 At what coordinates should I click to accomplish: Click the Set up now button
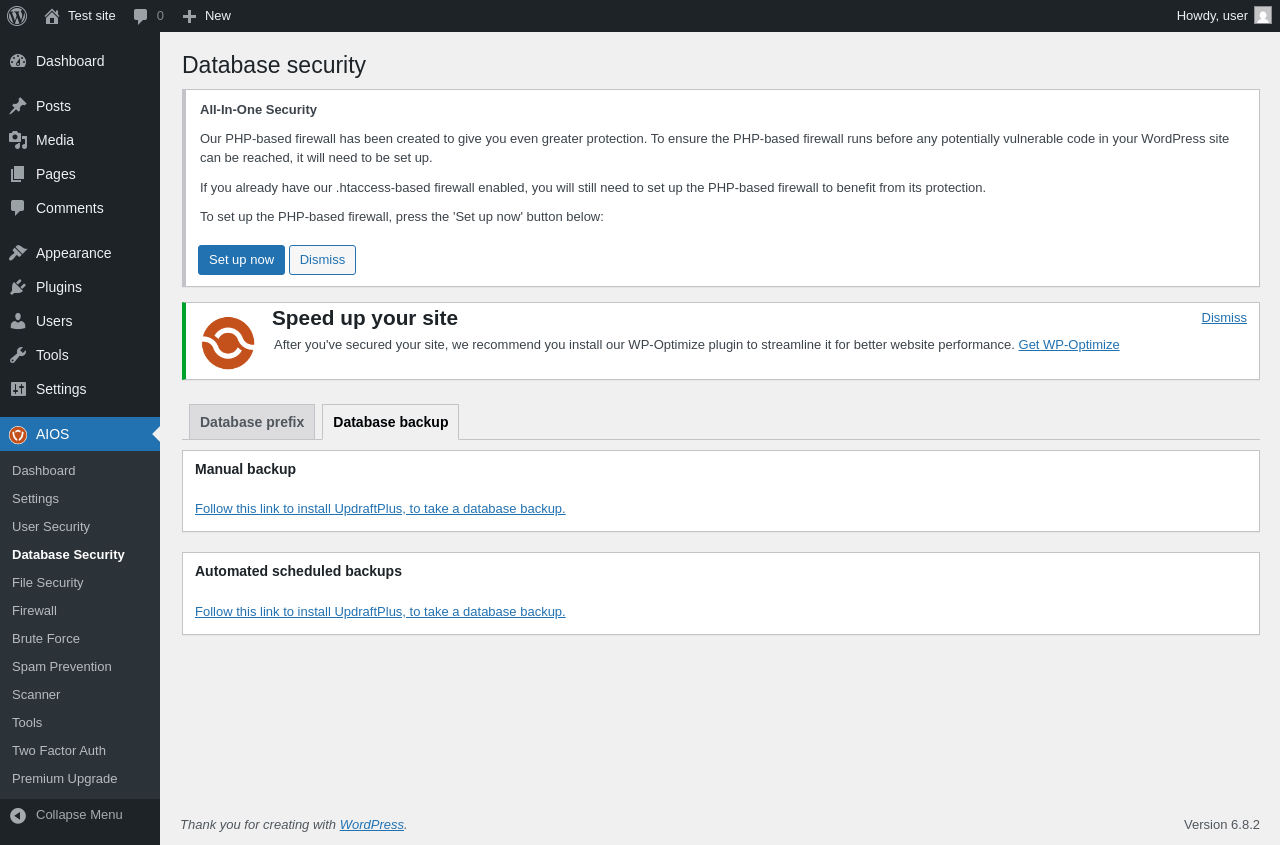pyautogui.click(x=241, y=260)
